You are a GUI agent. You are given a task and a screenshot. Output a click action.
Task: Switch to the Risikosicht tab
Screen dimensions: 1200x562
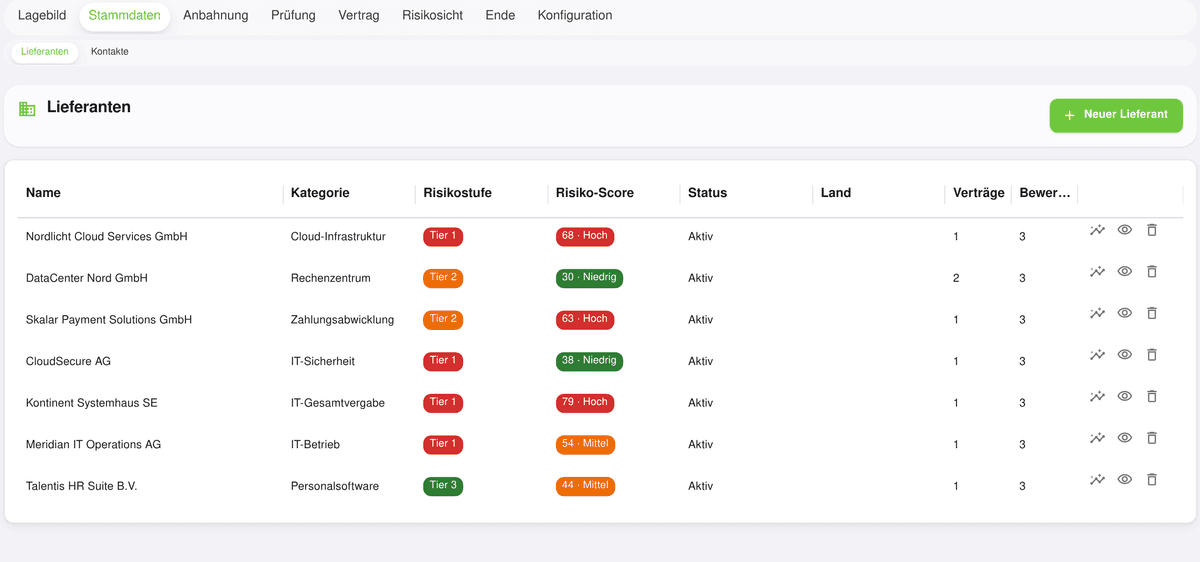point(432,16)
